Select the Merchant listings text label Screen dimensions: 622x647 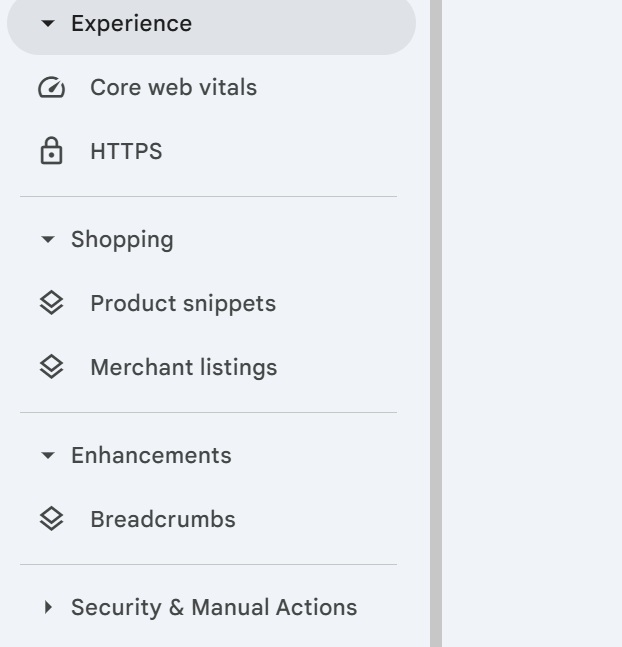(183, 367)
